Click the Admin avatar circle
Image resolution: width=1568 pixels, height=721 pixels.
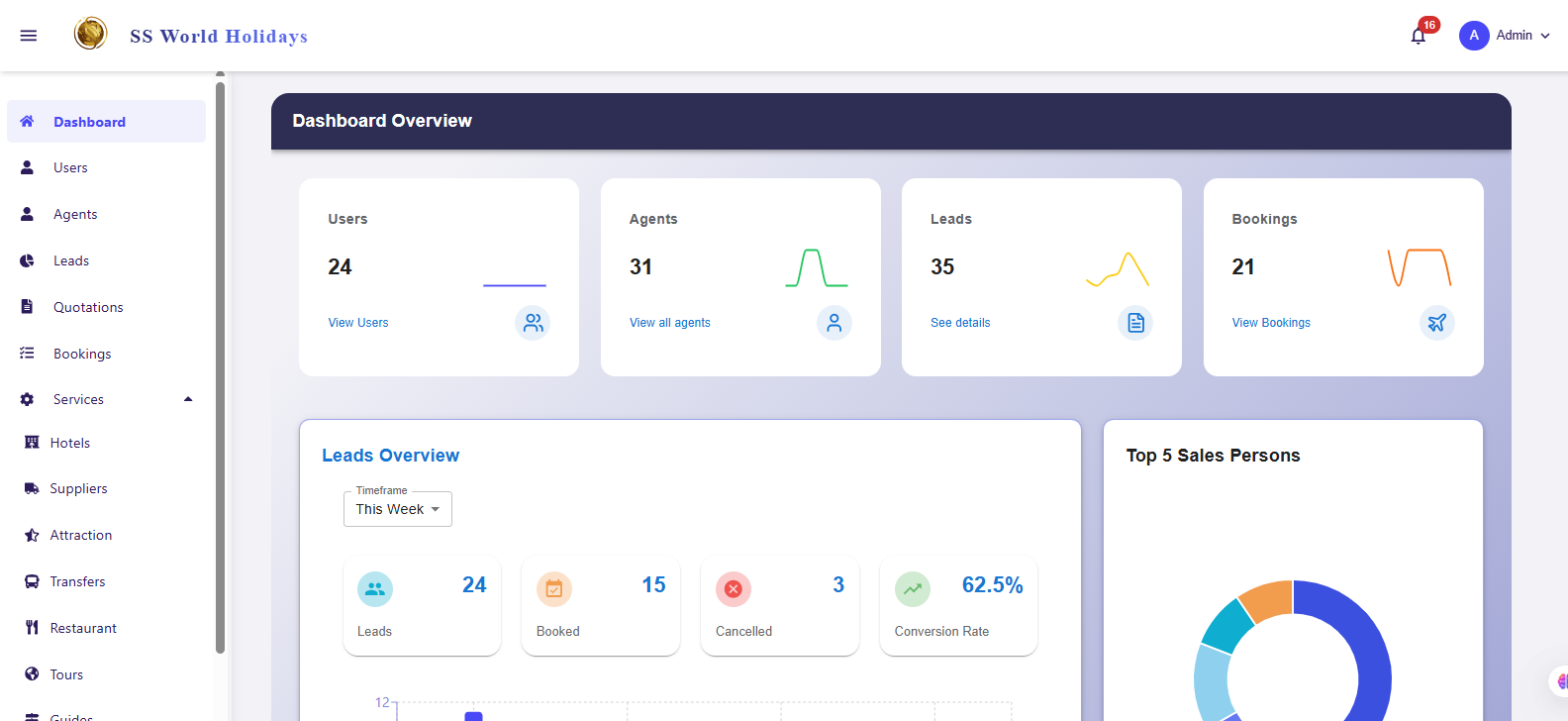point(1474,36)
